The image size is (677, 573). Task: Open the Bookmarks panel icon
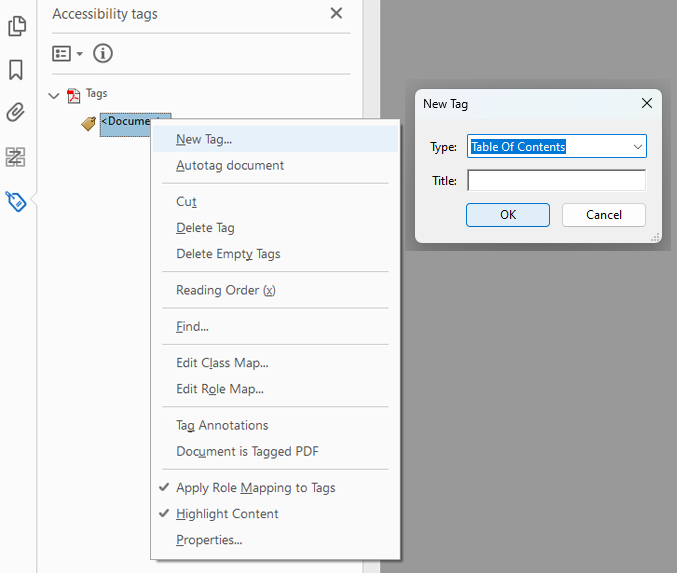pyautogui.click(x=16, y=70)
